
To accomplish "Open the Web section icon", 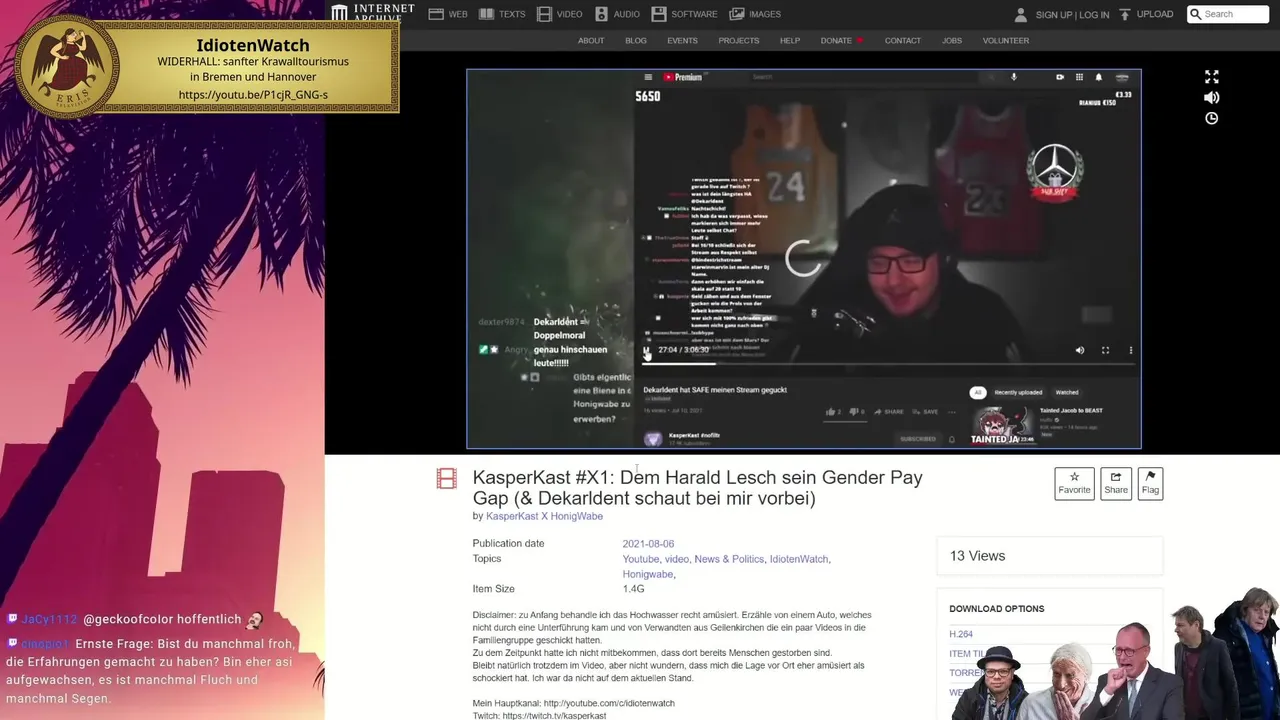I will click(436, 14).
